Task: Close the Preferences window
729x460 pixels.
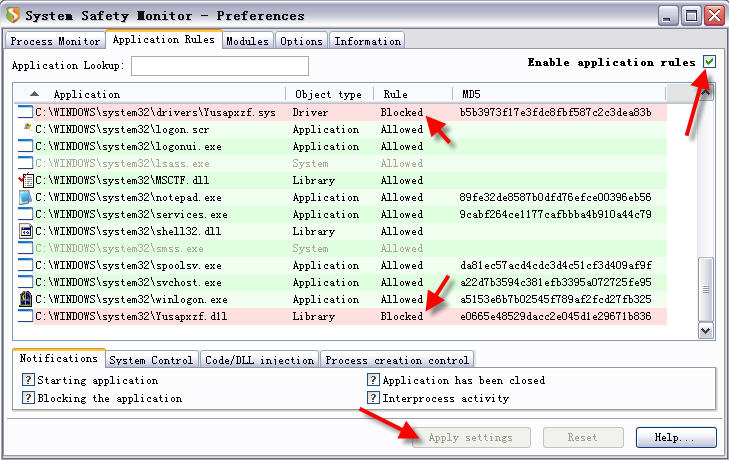Action: click(x=714, y=16)
